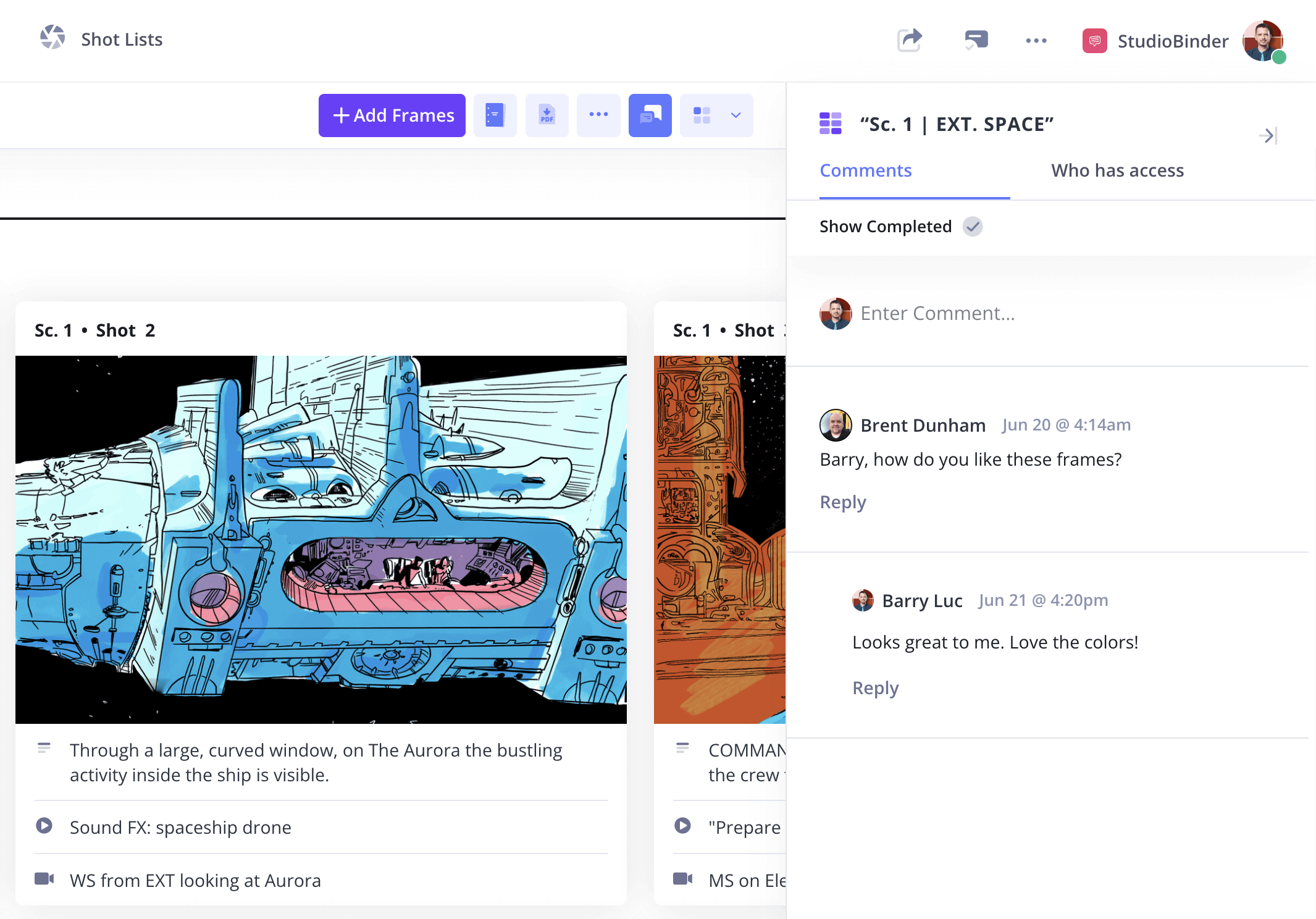Collapse the comments panel with the arrow
Viewport: 1316px width, 919px height.
click(x=1268, y=136)
